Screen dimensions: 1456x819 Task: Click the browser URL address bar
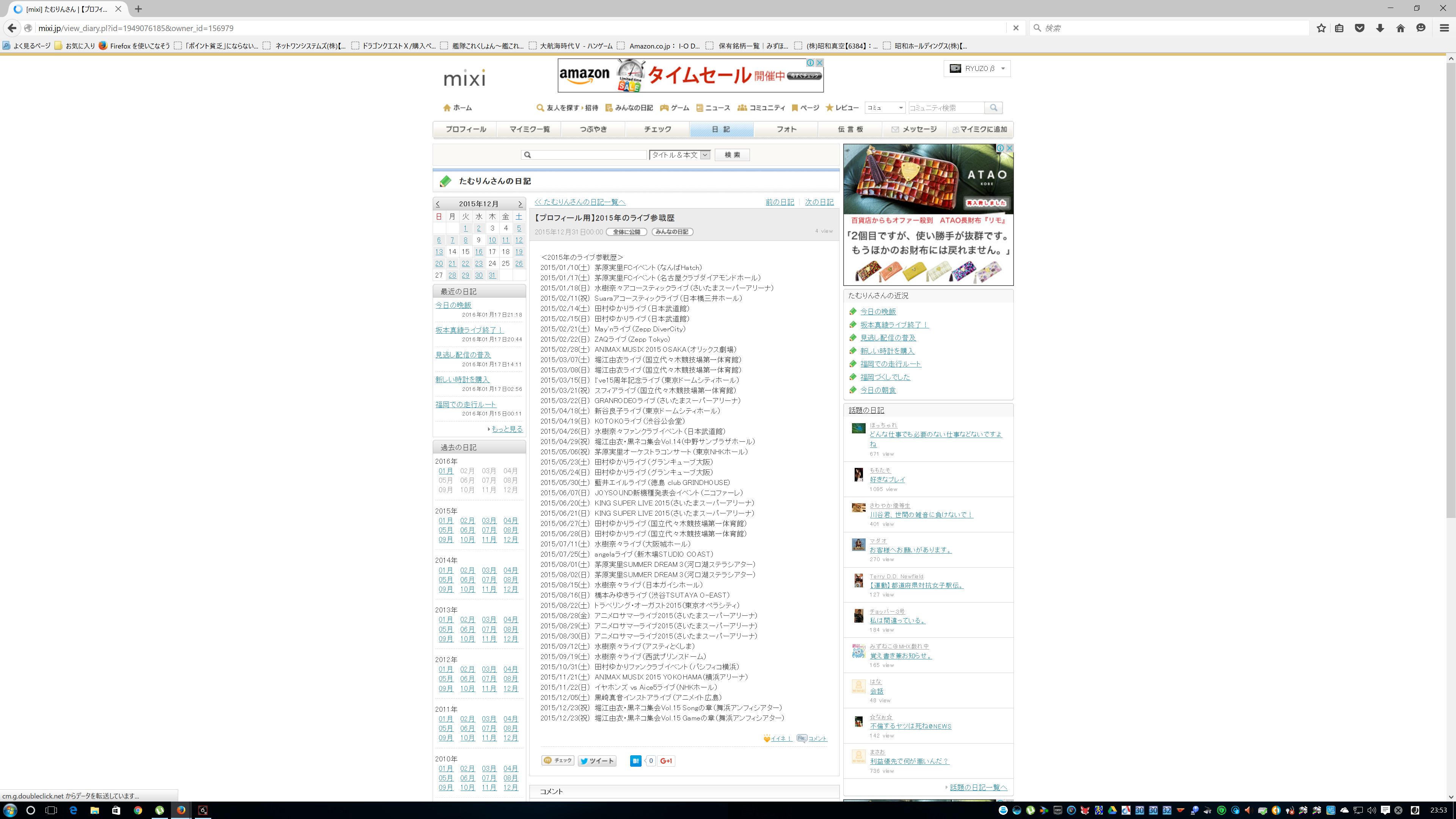click(x=520, y=28)
